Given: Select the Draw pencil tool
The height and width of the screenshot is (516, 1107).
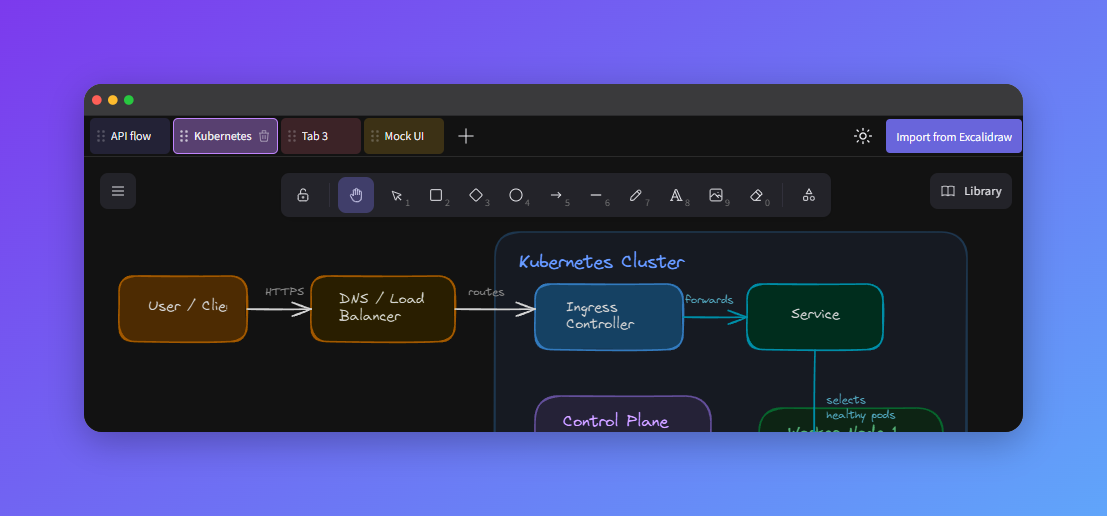Looking at the screenshot, I should pos(636,196).
